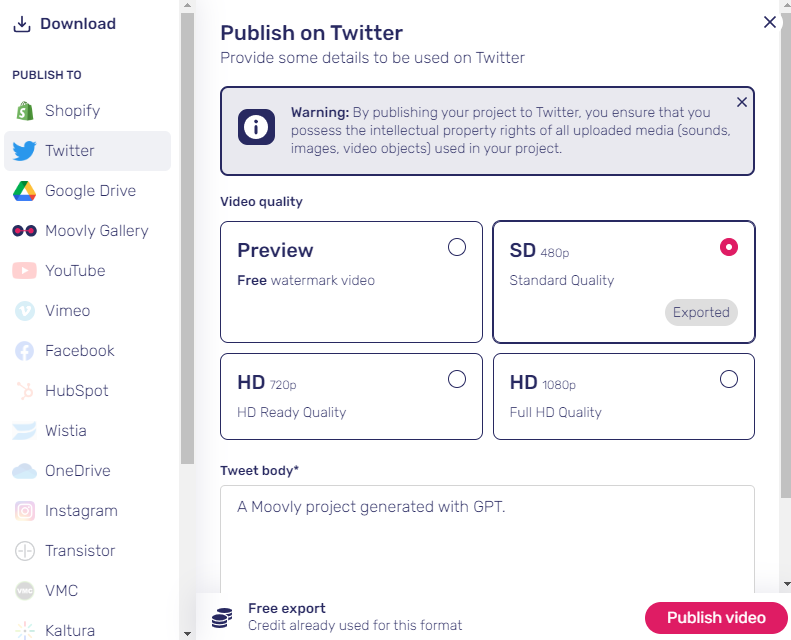Click sidebar scrollbar down arrow

187,634
